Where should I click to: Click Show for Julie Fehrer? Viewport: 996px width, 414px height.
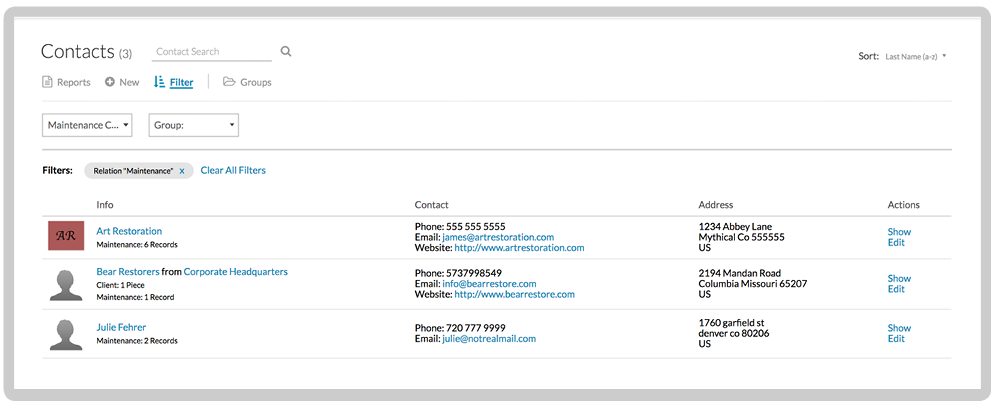point(899,328)
